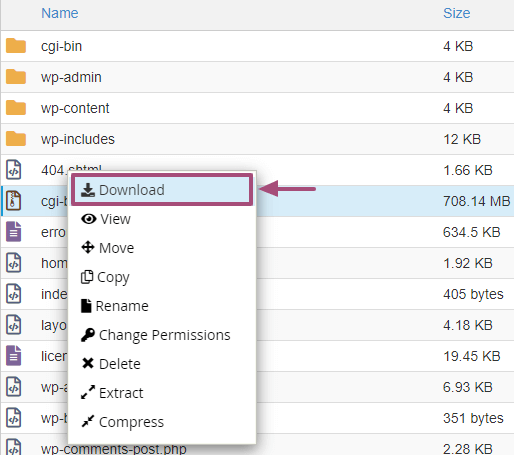The height and width of the screenshot is (455, 514).
Task: Click Copy in the context menu
Action: pyautogui.click(x=162, y=277)
